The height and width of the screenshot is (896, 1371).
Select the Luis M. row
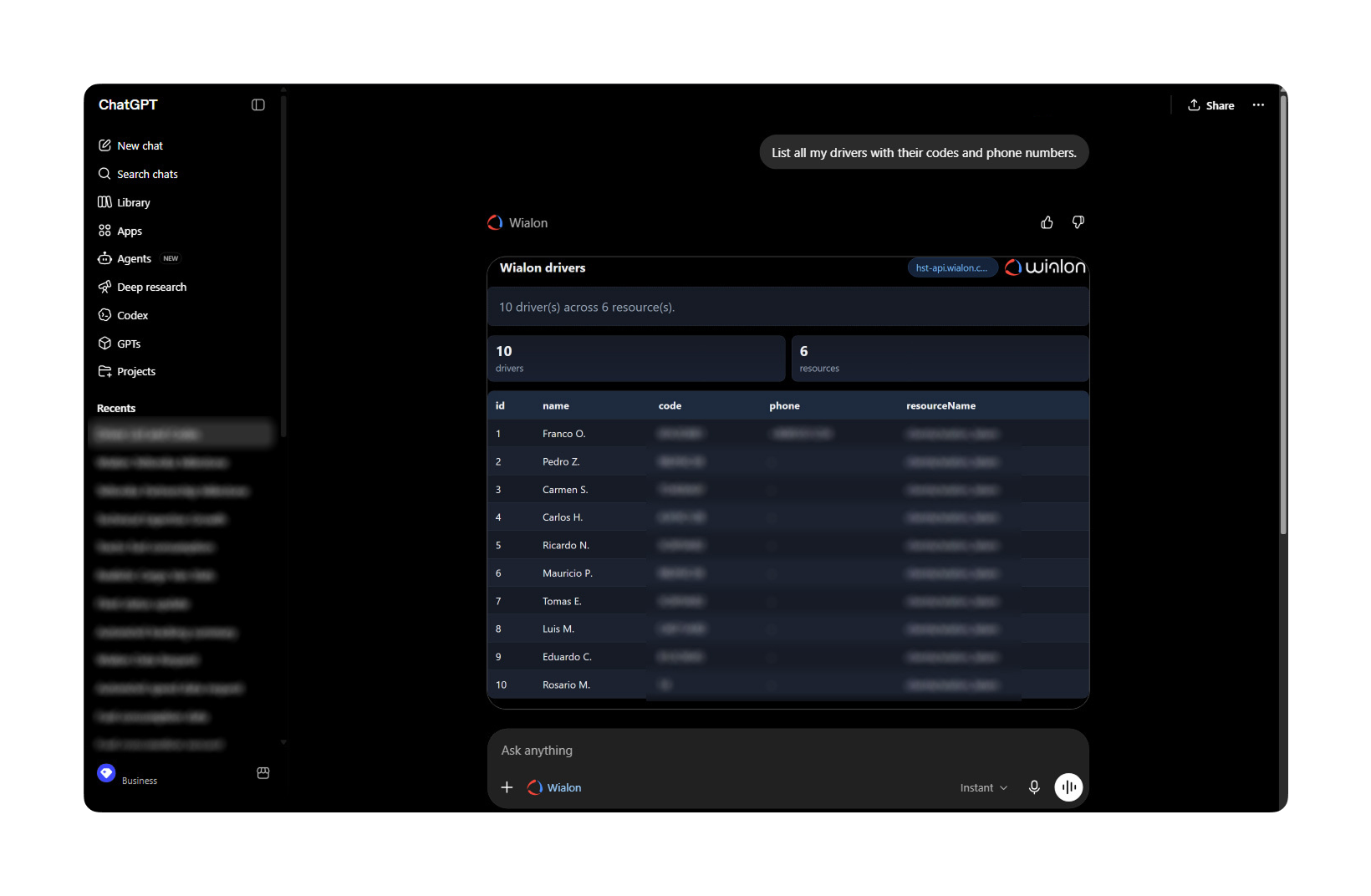pos(788,629)
